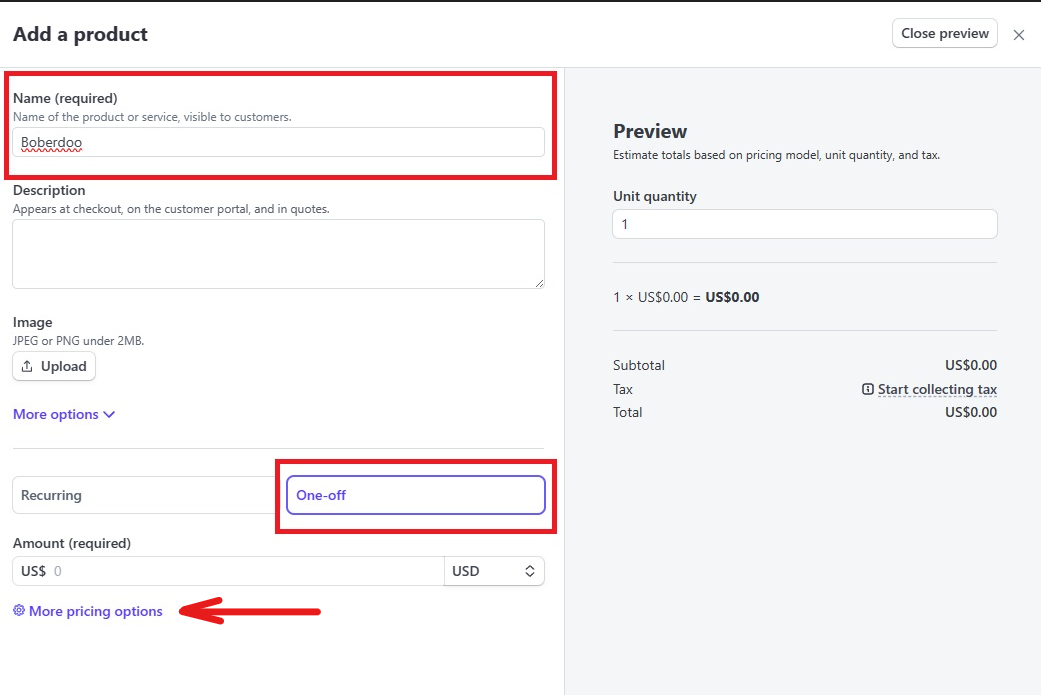Click the info icon next to Start collecting tax
Viewport: 1041px width, 695px height.
pyautogui.click(x=868, y=389)
